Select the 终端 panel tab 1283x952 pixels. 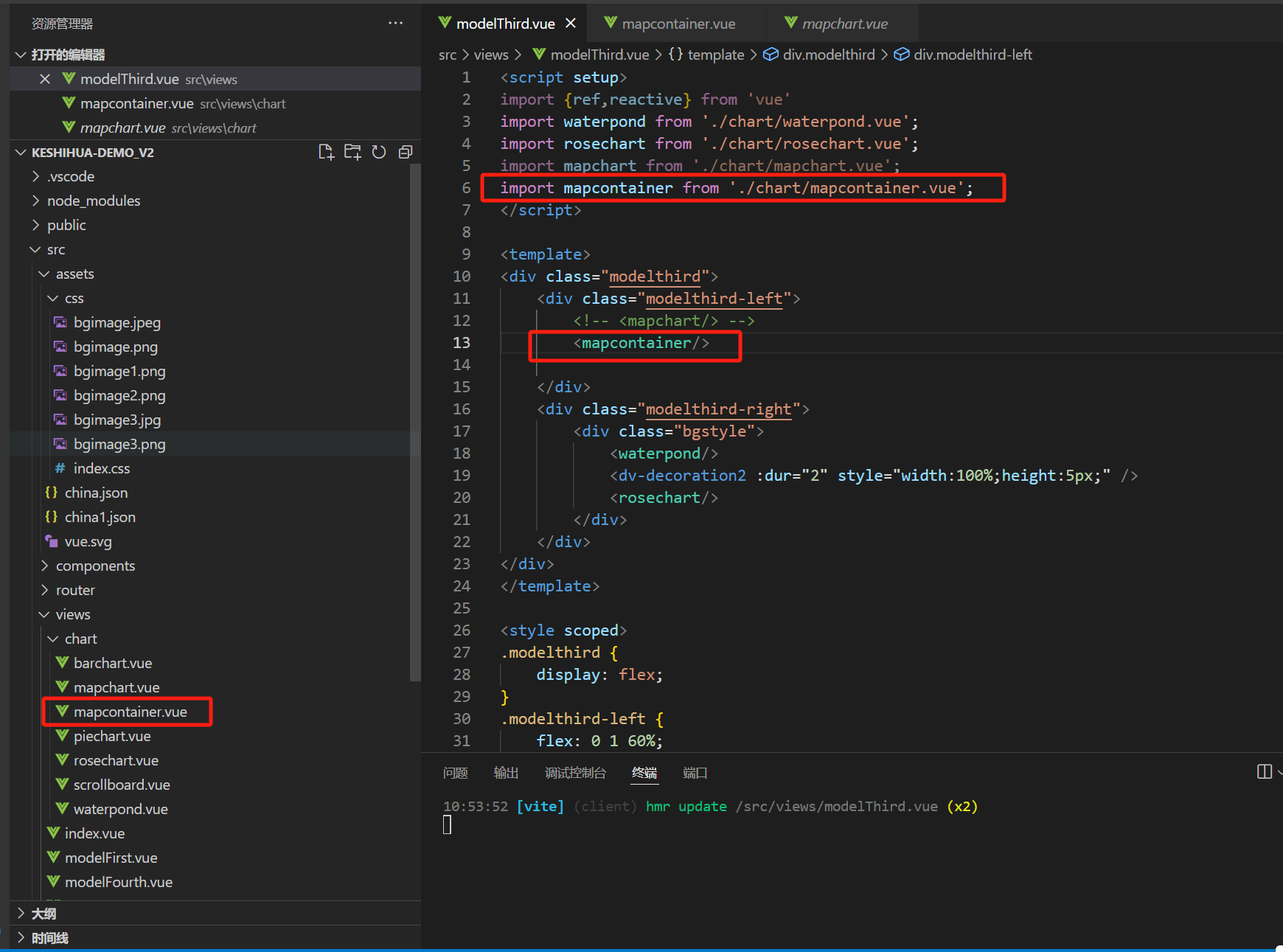(x=644, y=773)
